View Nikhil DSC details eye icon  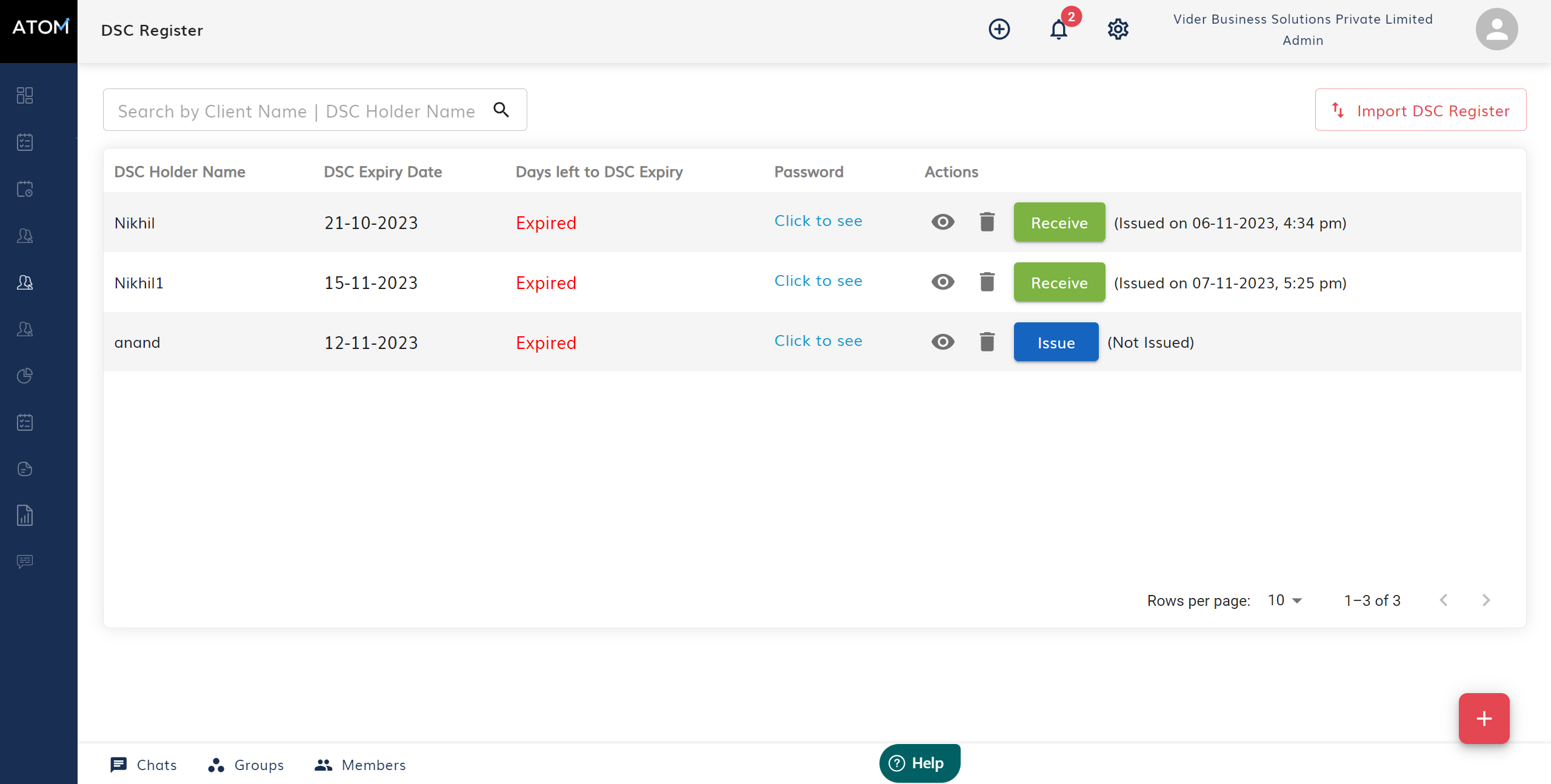point(942,222)
